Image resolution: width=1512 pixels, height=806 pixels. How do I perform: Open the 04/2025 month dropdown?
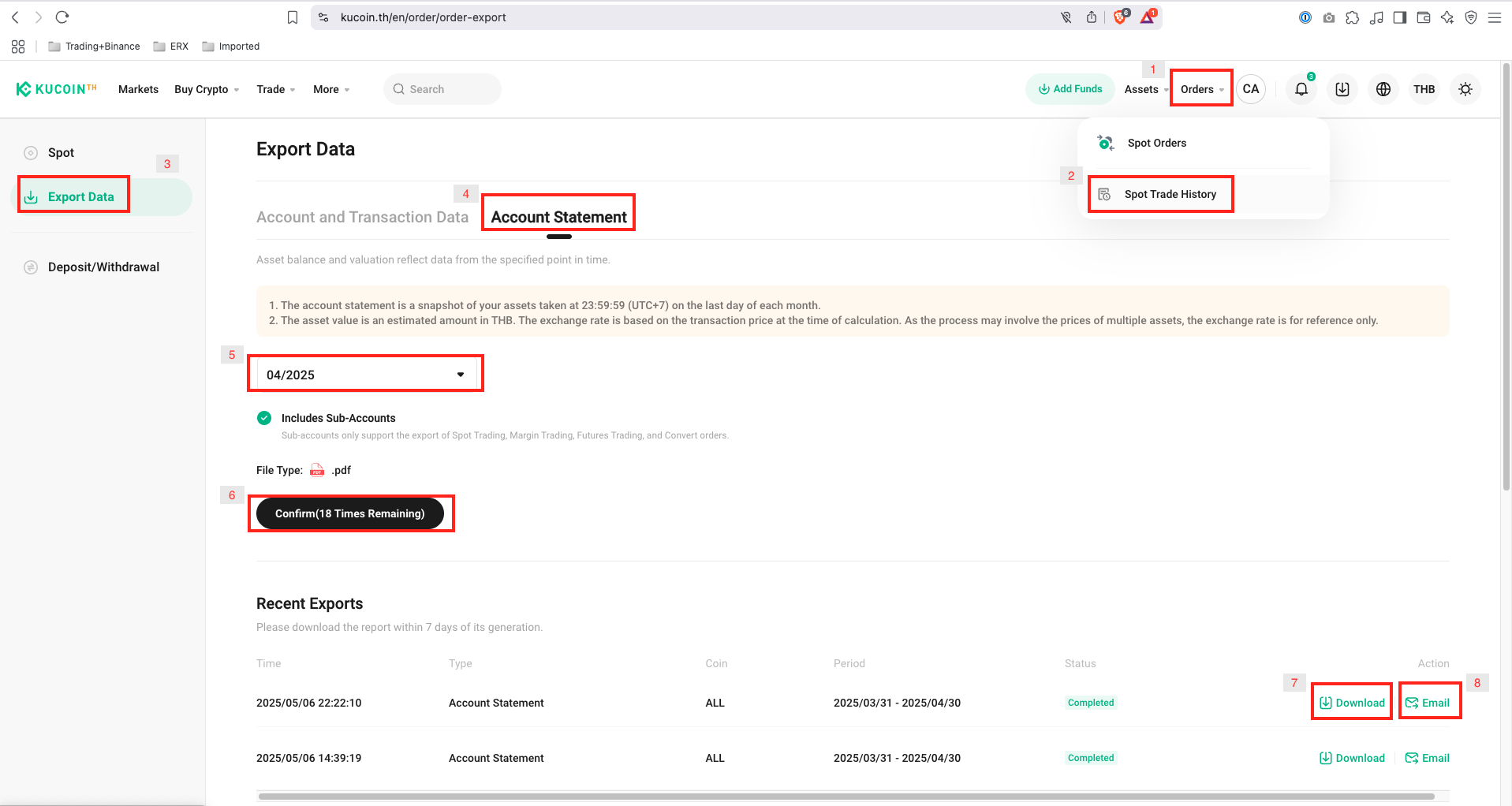pyautogui.click(x=365, y=373)
